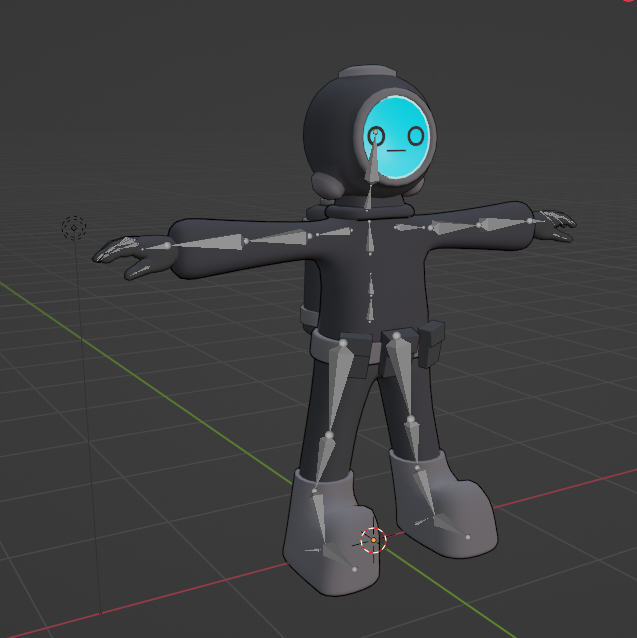This screenshot has height=638, width=637.
Task: Select the toe bone in the rear boot
Action: click(451, 526)
